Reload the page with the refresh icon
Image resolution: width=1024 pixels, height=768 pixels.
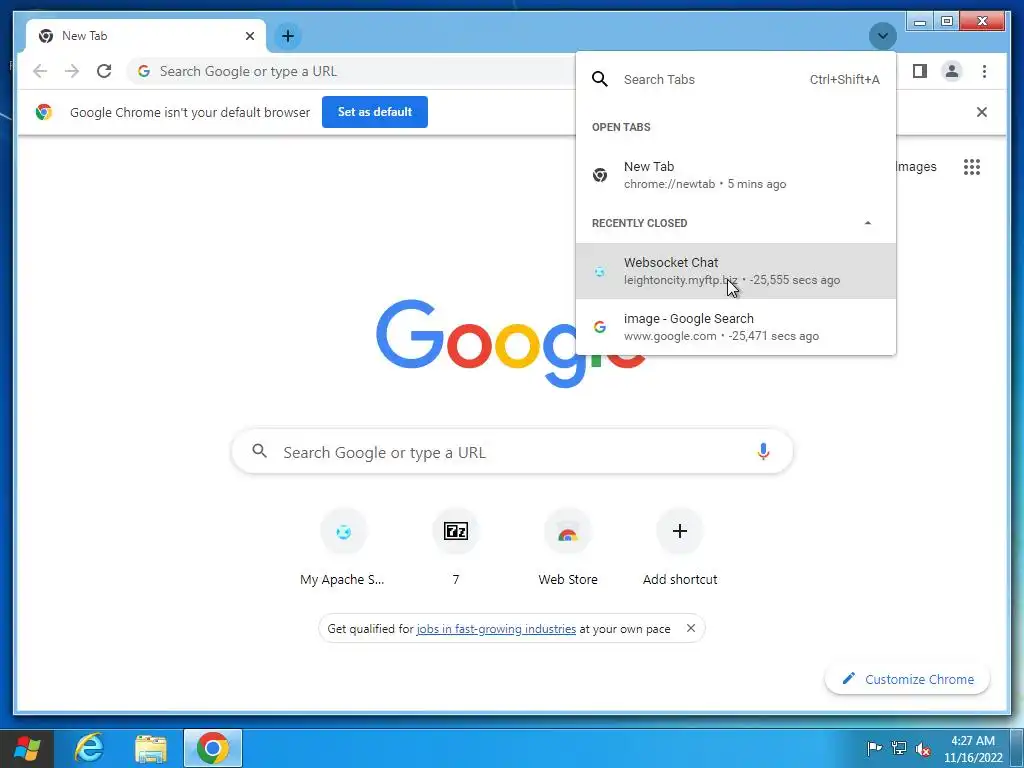tap(104, 71)
